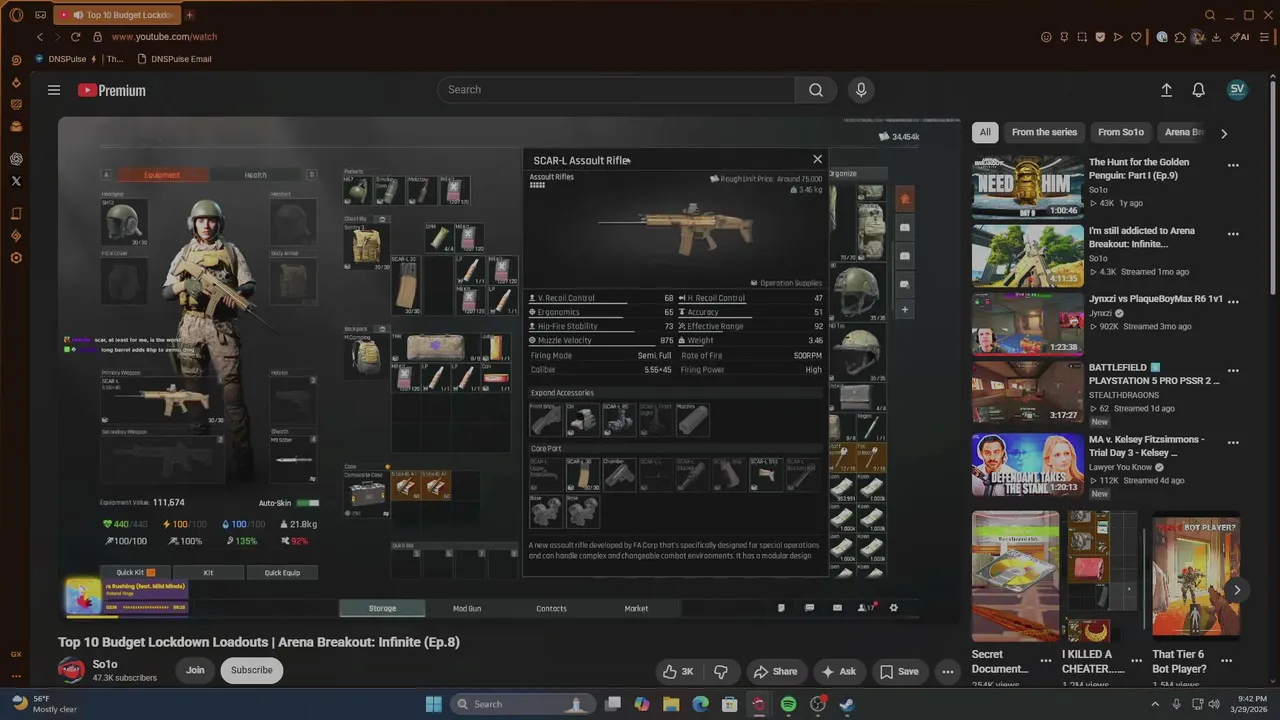Go back using browser back arrow

click(40, 37)
